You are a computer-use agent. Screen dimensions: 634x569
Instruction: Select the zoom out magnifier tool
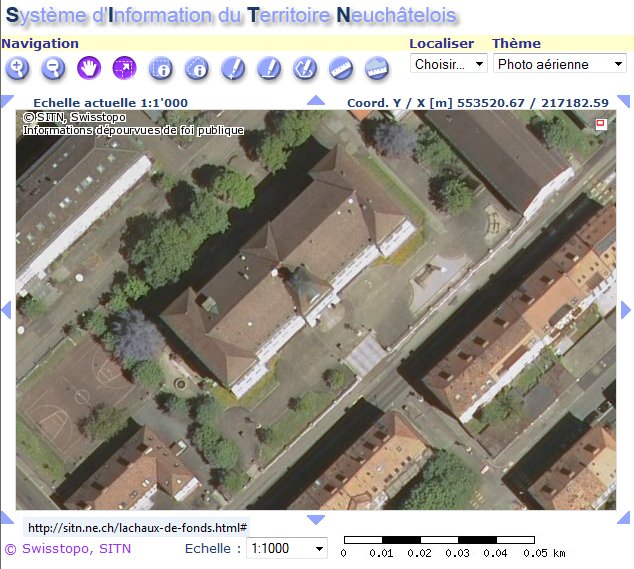coord(53,68)
